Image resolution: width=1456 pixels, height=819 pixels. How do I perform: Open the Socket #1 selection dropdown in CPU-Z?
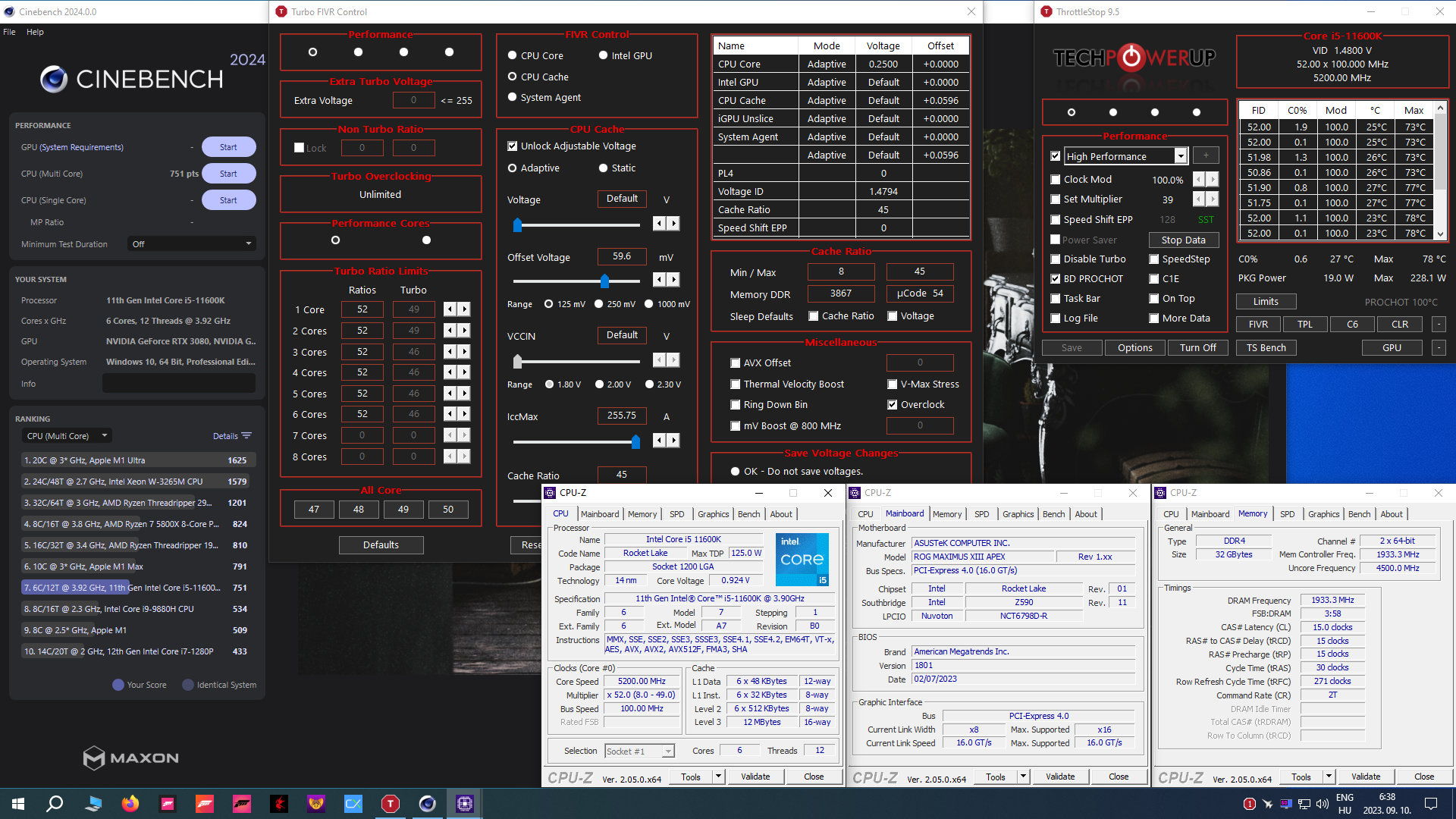[667, 752]
